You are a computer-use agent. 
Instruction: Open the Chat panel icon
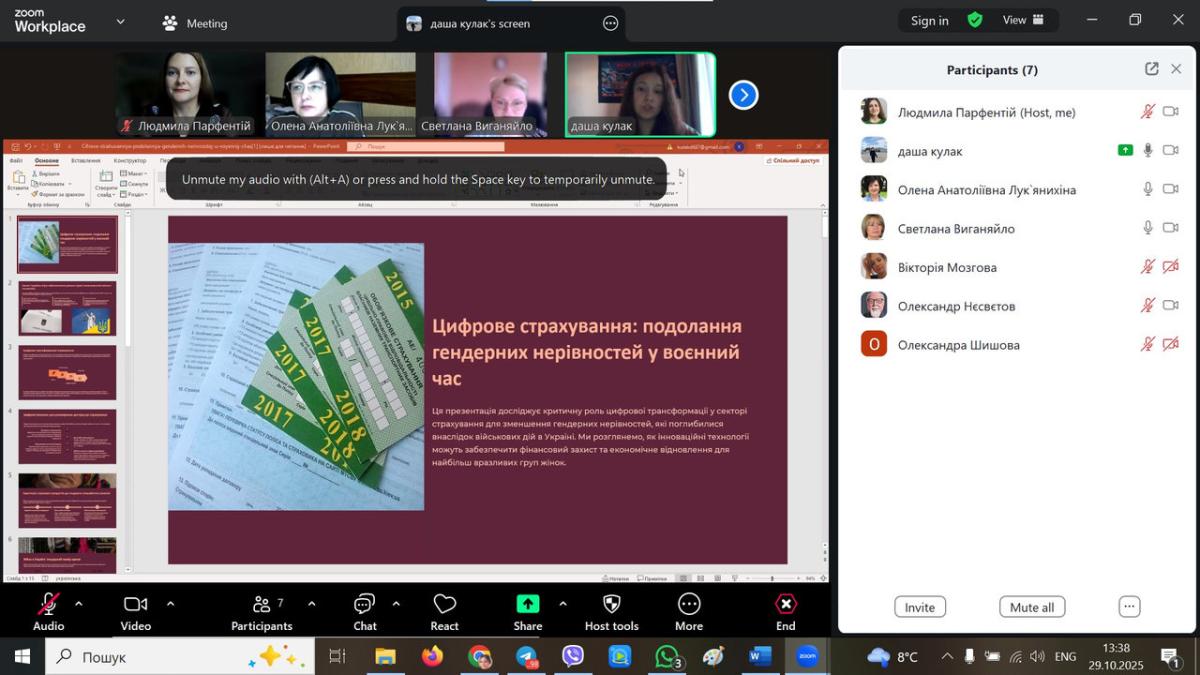point(364,604)
